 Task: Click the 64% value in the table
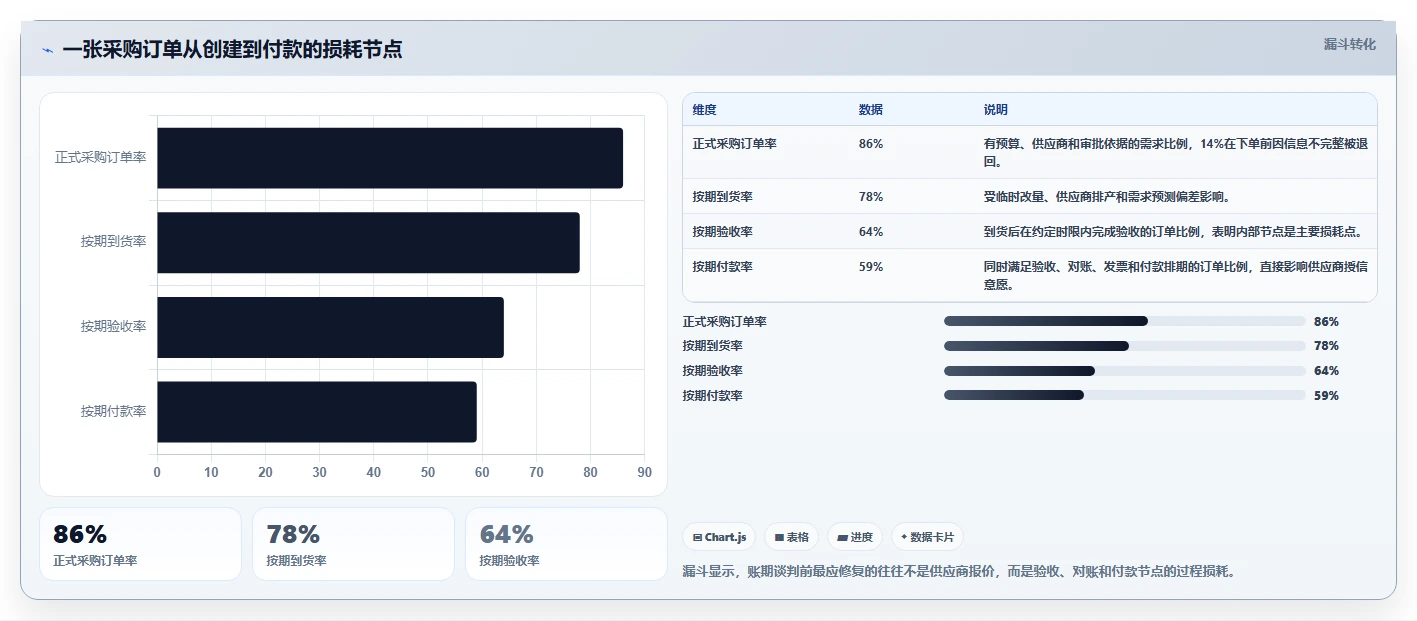[x=871, y=232]
